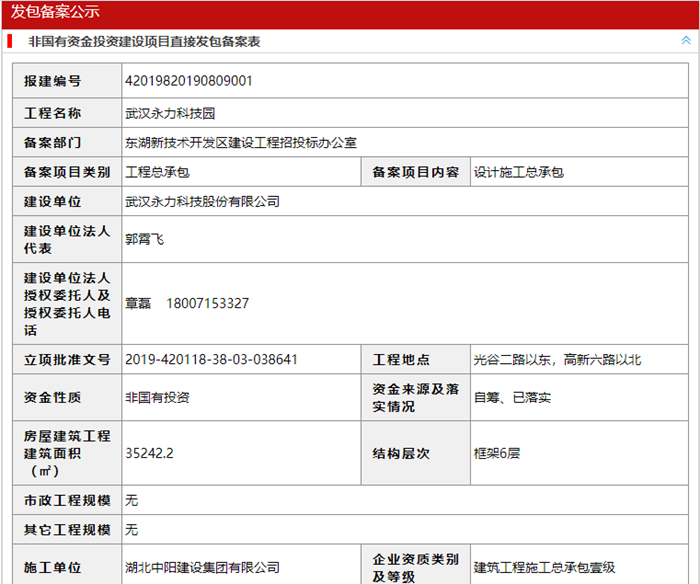Select the 报建编号 value 42019820190809001
The height and width of the screenshot is (584, 700).
click(189, 81)
